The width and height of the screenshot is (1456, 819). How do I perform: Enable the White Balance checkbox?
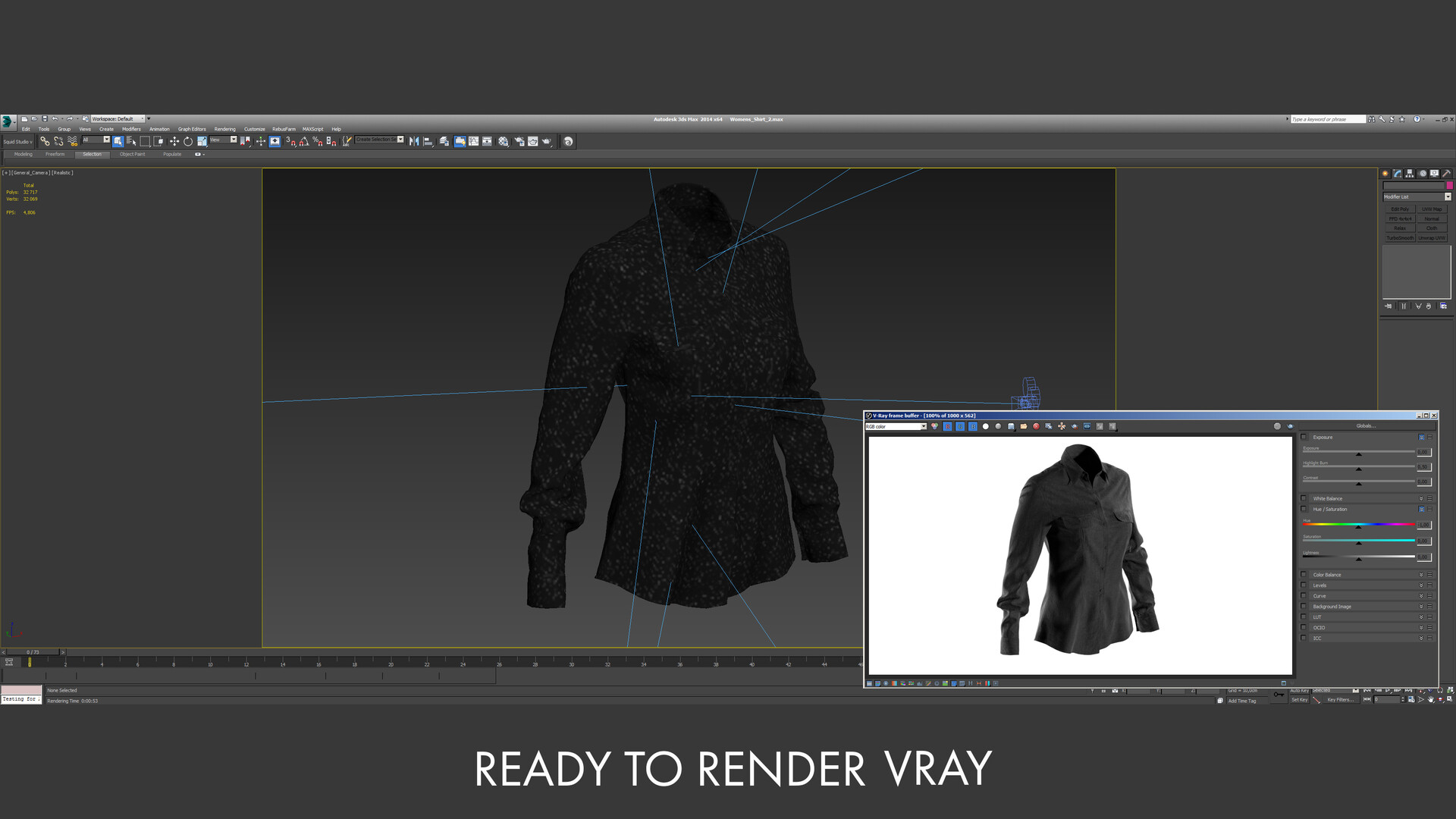(x=1304, y=498)
